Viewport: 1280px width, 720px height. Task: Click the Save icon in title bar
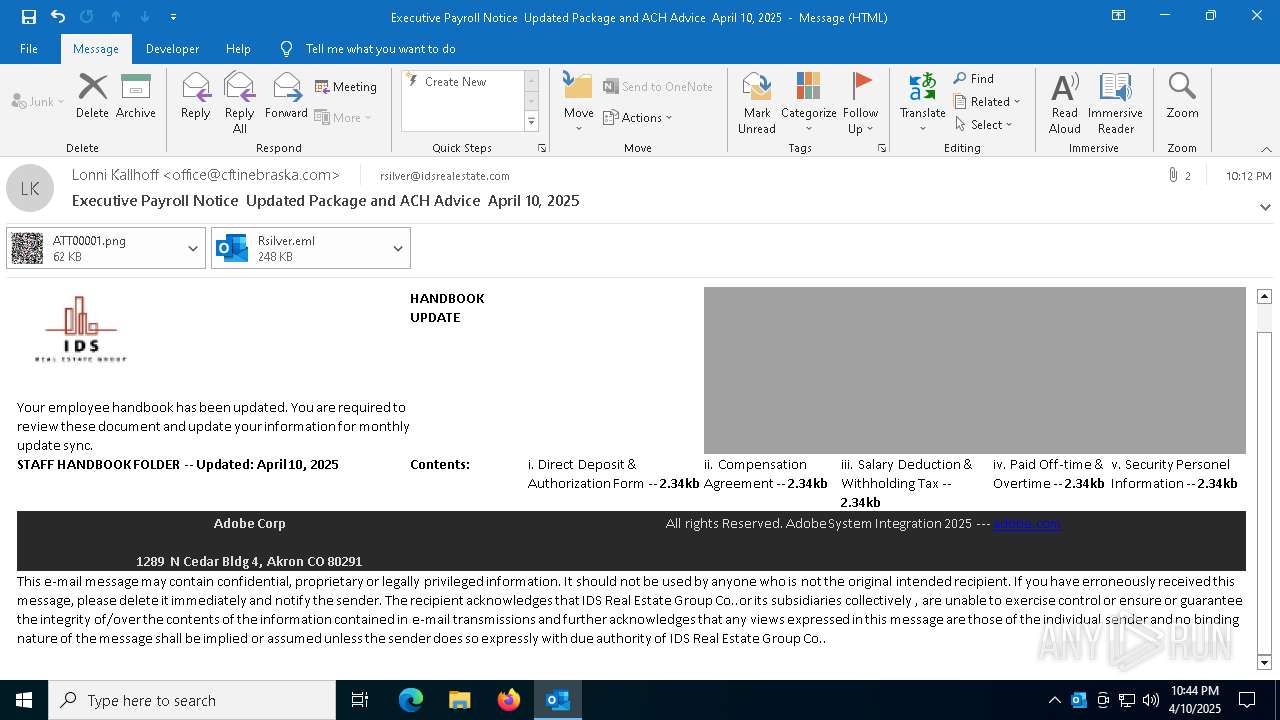point(29,17)
